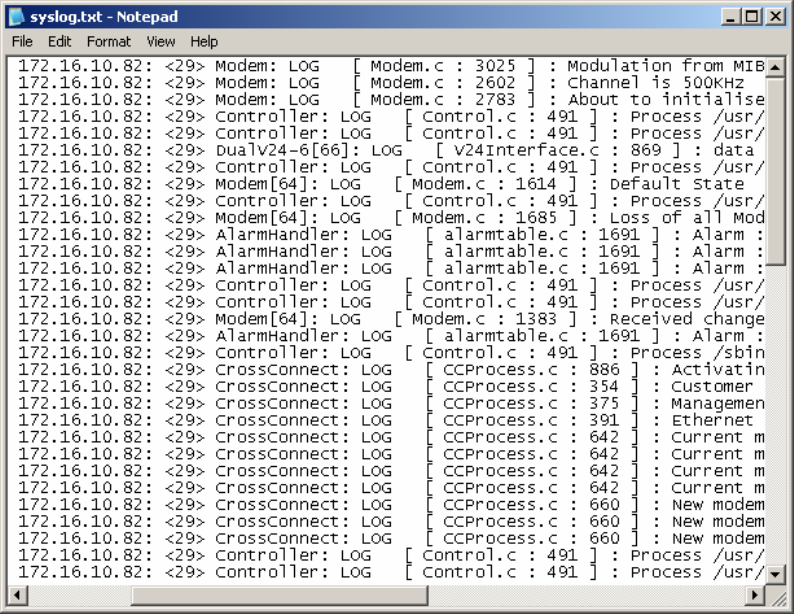The image size is (794, 614).
Task: Click the 'CCProcess.c : 886' entry
Action: [531, 370]
